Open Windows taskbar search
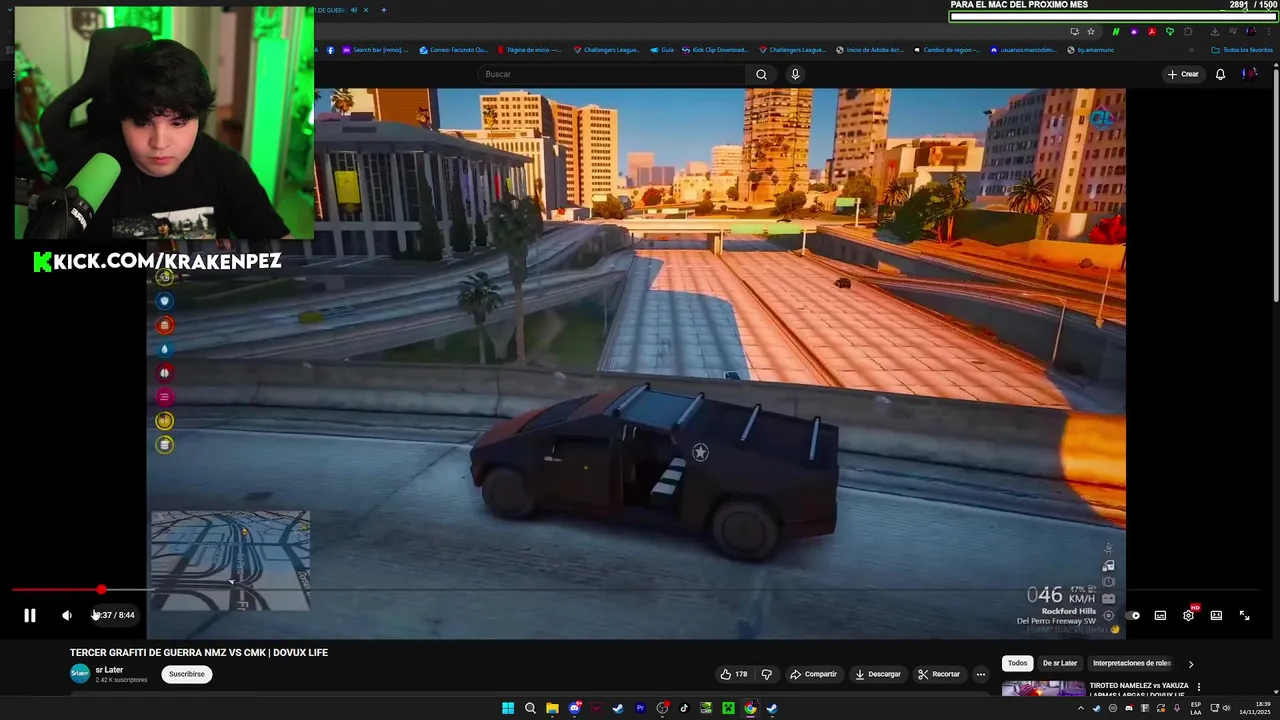Screen dimensions: 1280x720 pyautogui.click(x=530, y=708)
